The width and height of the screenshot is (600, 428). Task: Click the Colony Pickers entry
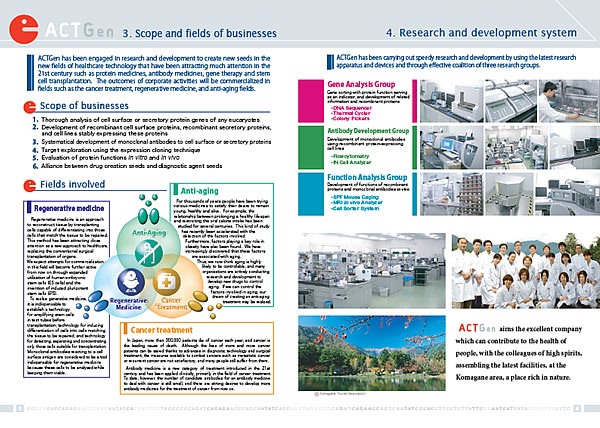click(x=350, y=119)
